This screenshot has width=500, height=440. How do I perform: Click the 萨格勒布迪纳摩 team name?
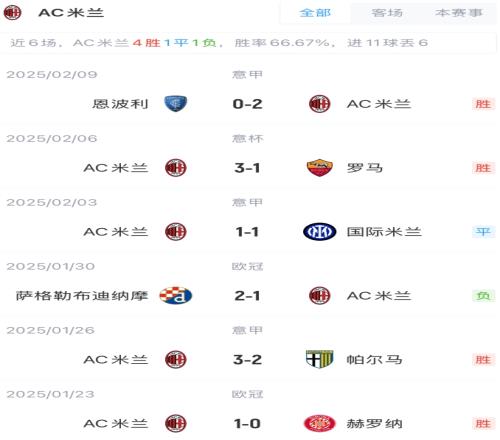point(82,296)
